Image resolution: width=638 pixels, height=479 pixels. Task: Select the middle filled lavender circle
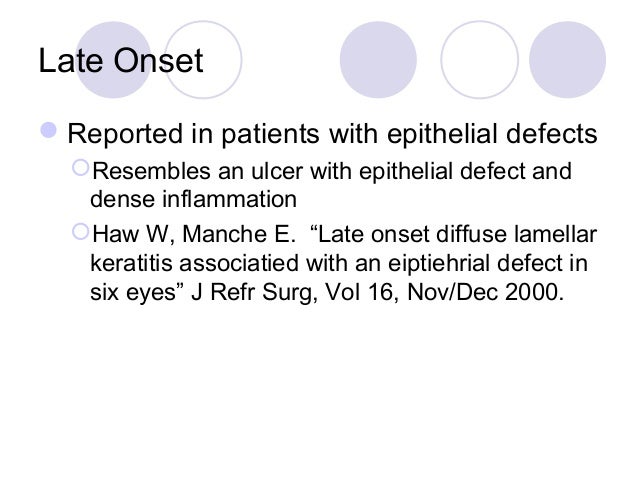coord(378,60)
